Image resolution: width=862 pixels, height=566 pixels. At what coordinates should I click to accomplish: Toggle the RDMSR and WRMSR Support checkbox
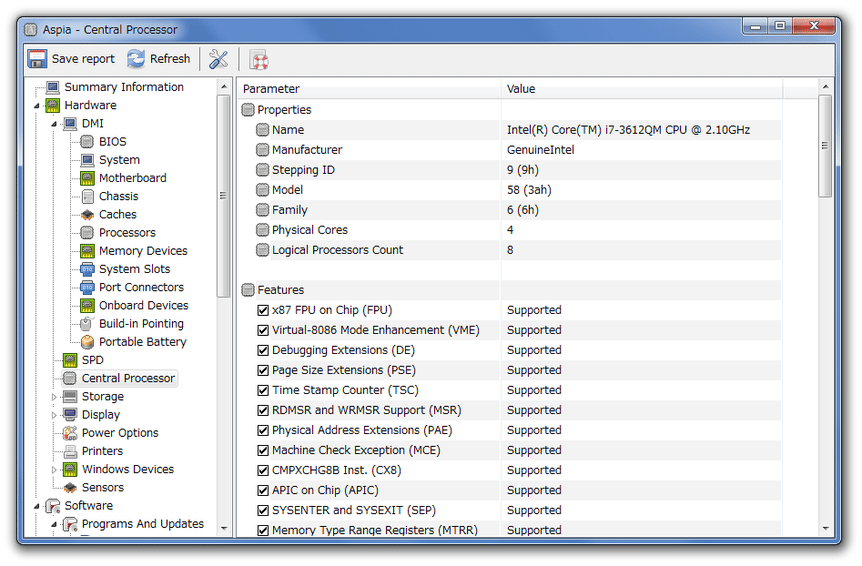coord(263,410)
